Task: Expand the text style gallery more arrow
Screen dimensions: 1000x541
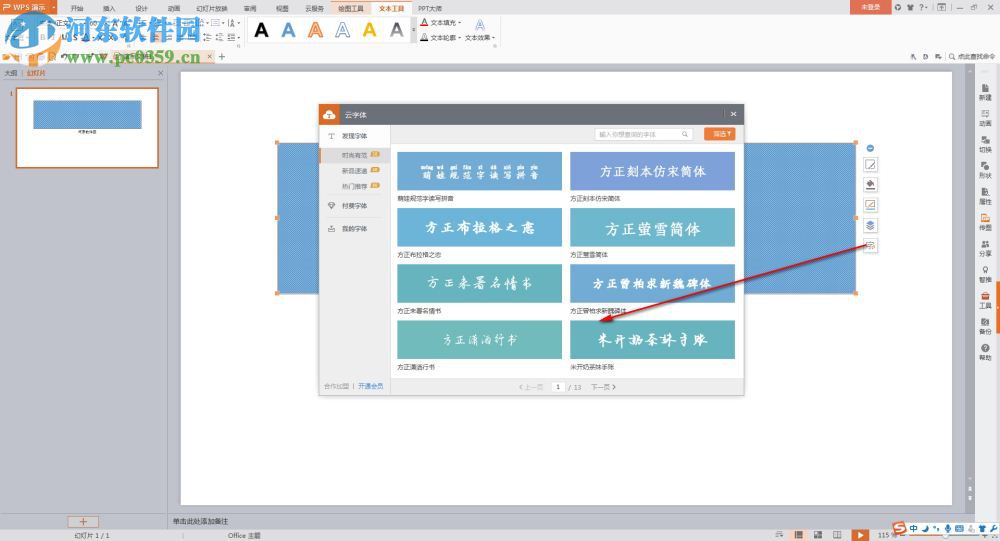Action: click(413, 30)
